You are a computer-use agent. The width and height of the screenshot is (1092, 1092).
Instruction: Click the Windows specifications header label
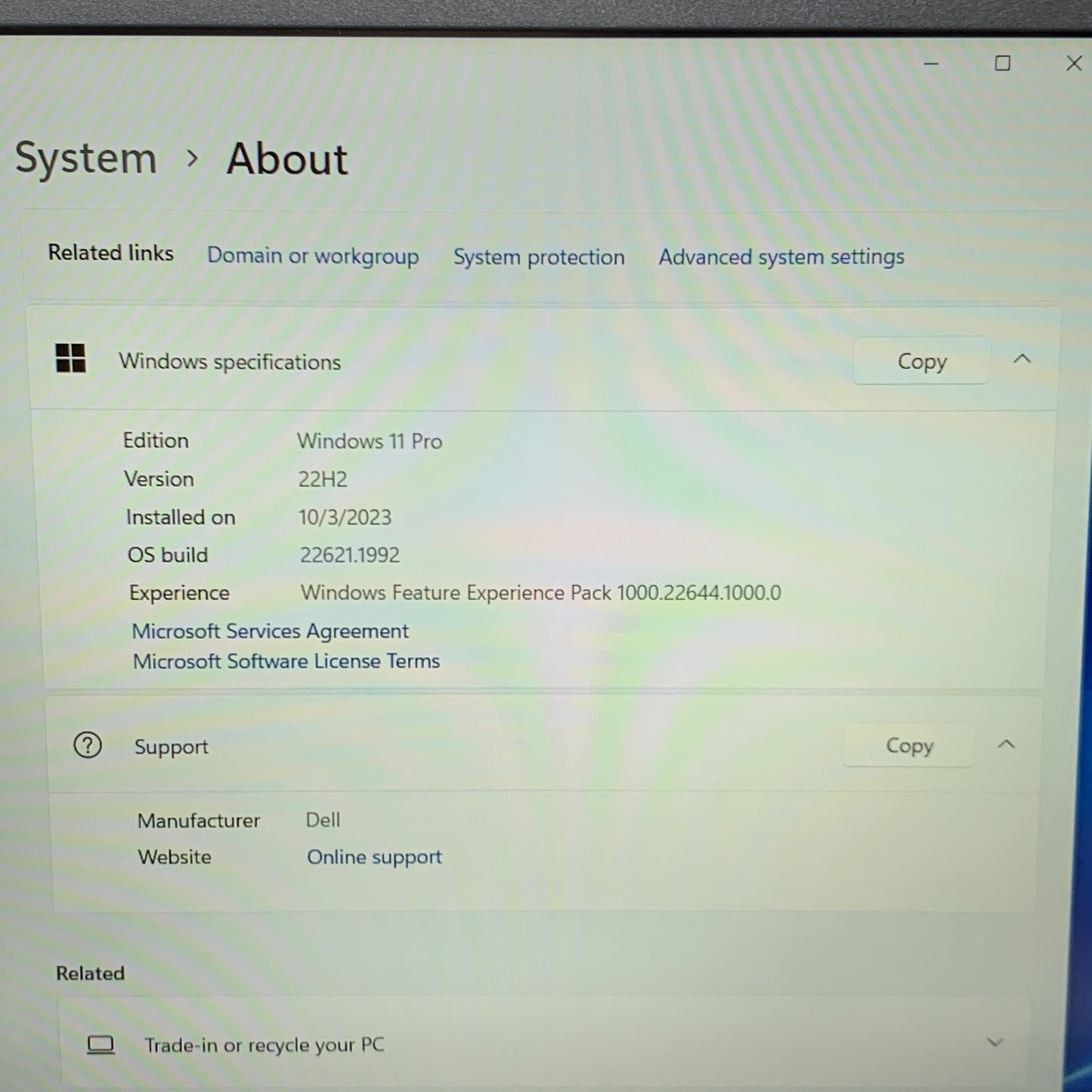click(x=230, y=362)
